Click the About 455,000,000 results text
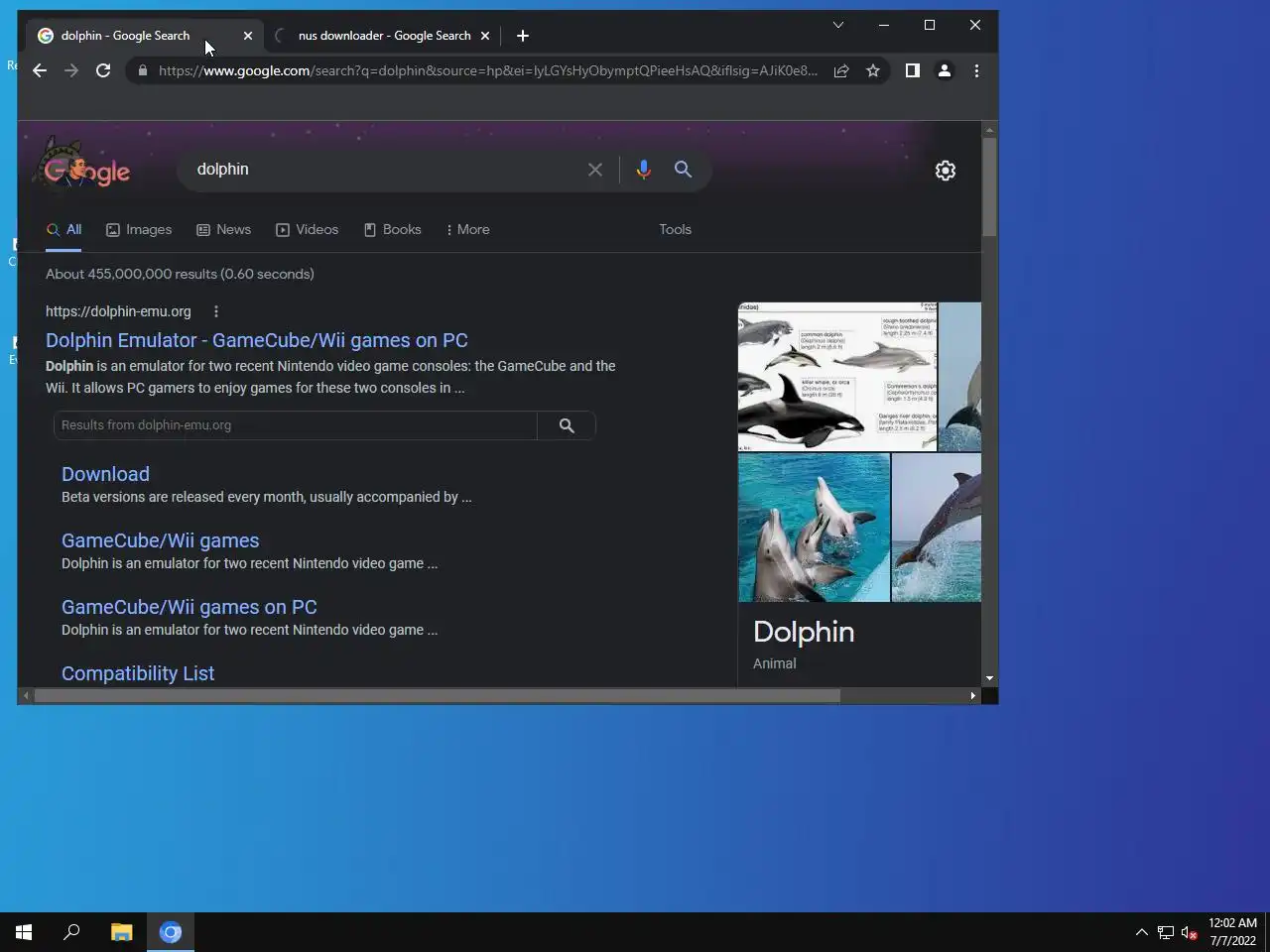 point(180,274)
